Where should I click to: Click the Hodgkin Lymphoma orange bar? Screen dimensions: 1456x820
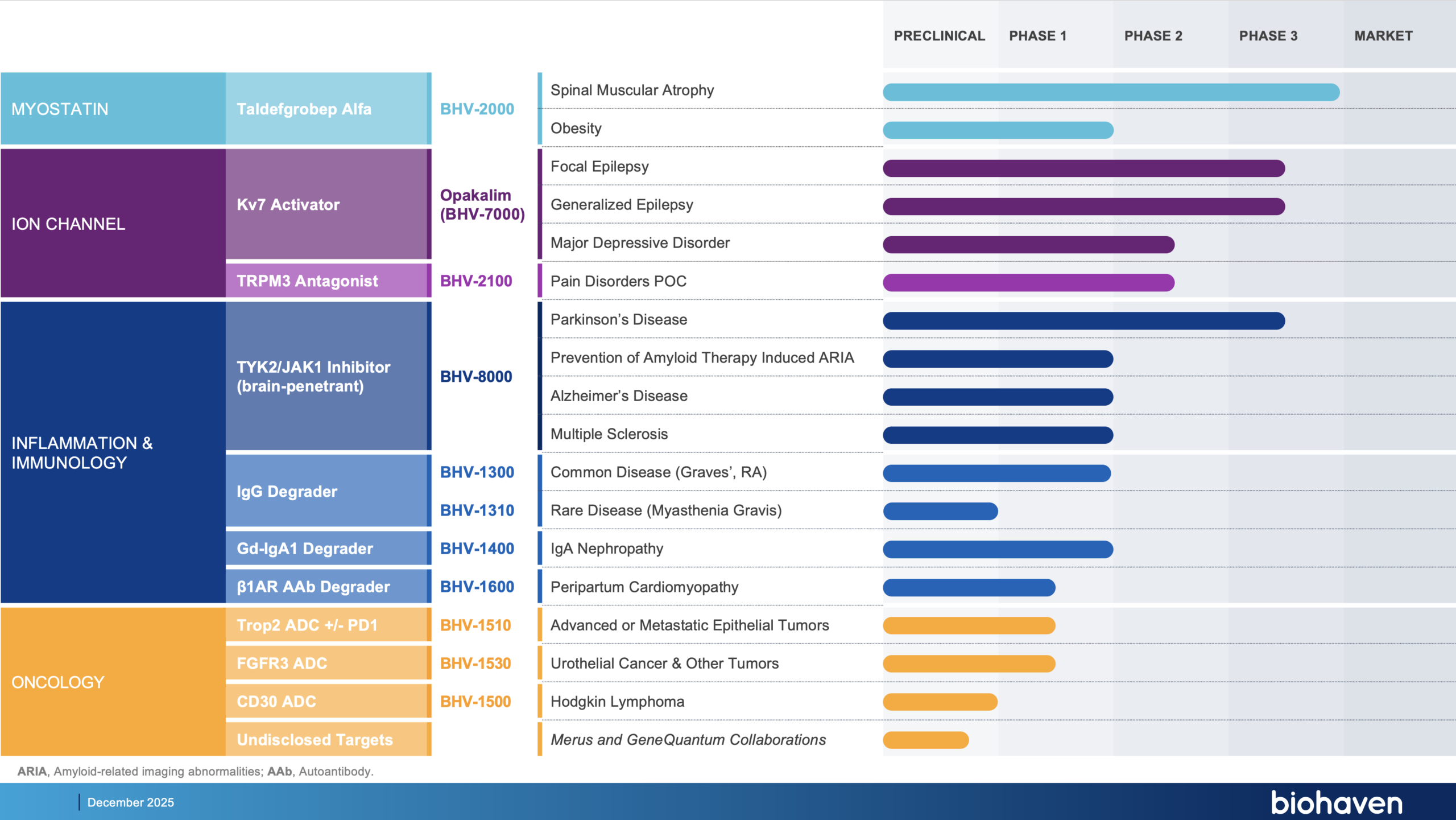tap(940, 702)
